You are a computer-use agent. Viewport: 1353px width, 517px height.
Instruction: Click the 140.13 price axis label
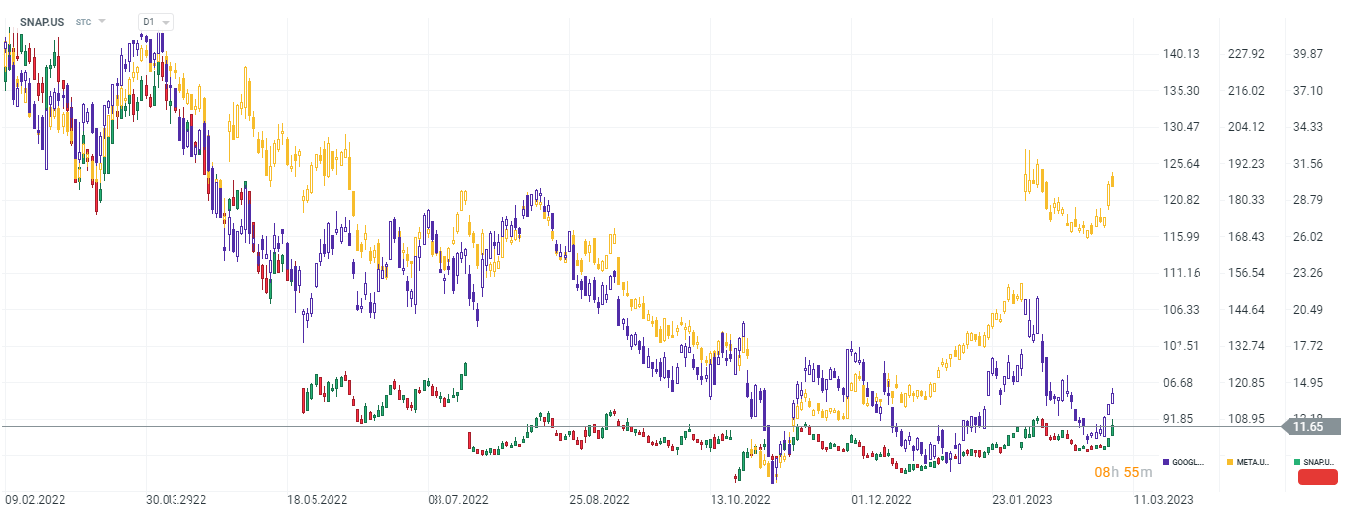point(1181,54)
